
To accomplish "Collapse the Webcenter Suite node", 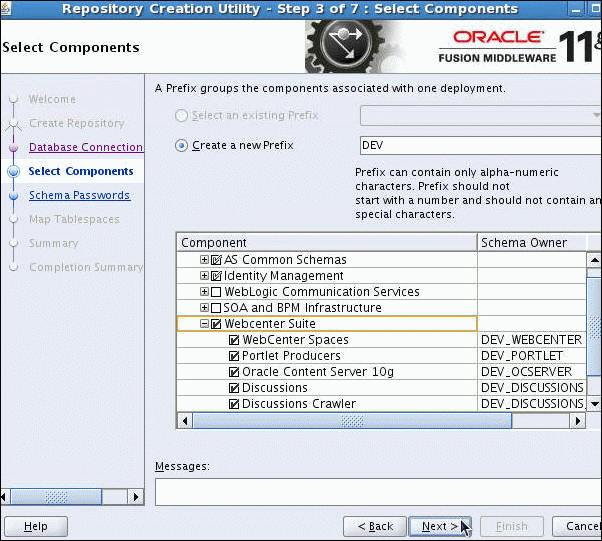I will point(204,324).
